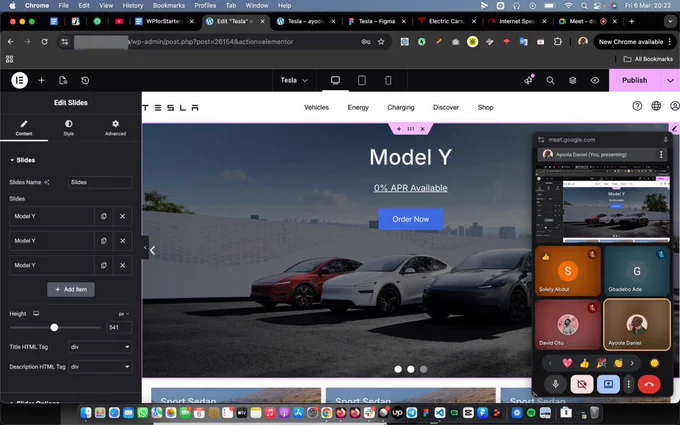Click the add element plus icon
The image size is (680, 425).
tap(41, 80)
